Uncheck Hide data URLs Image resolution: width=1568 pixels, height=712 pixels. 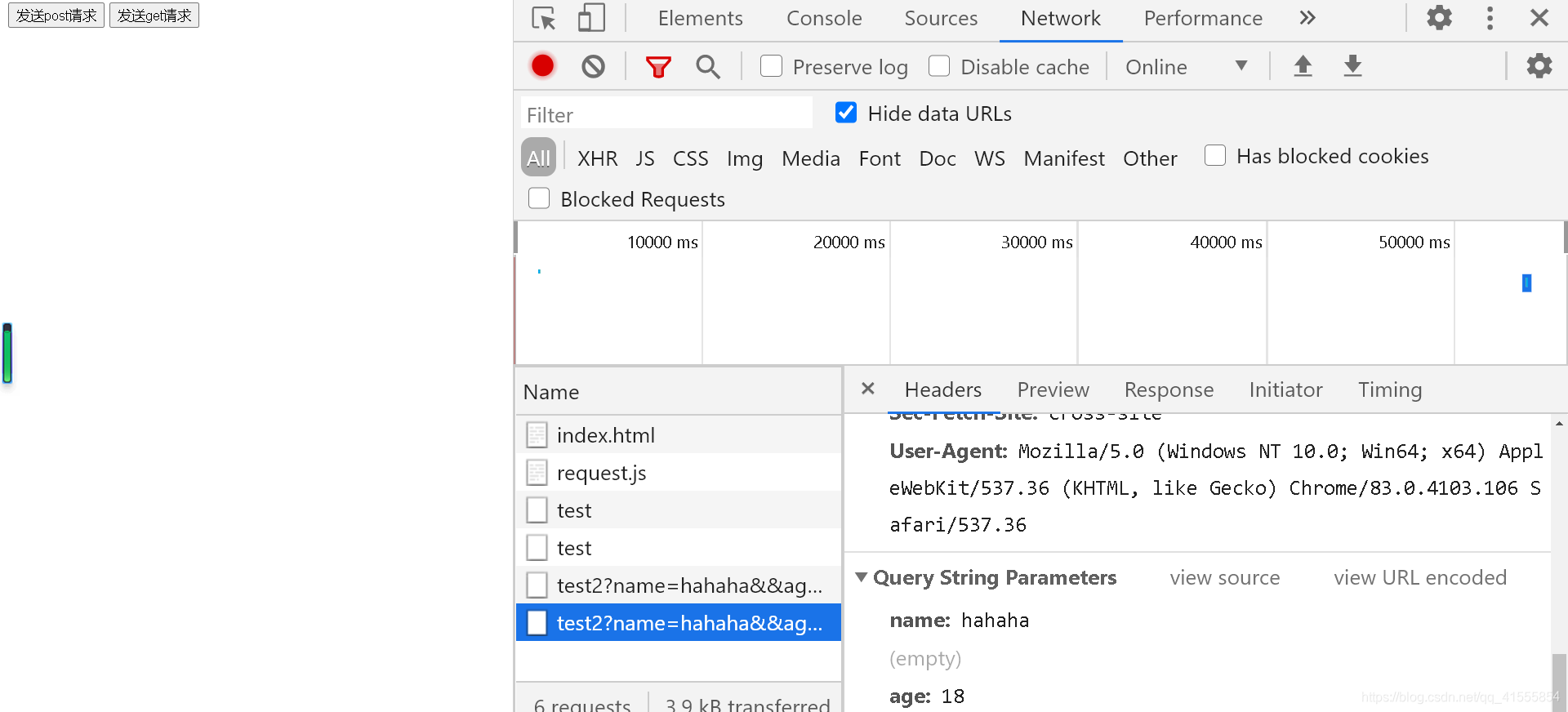[846, 113]
